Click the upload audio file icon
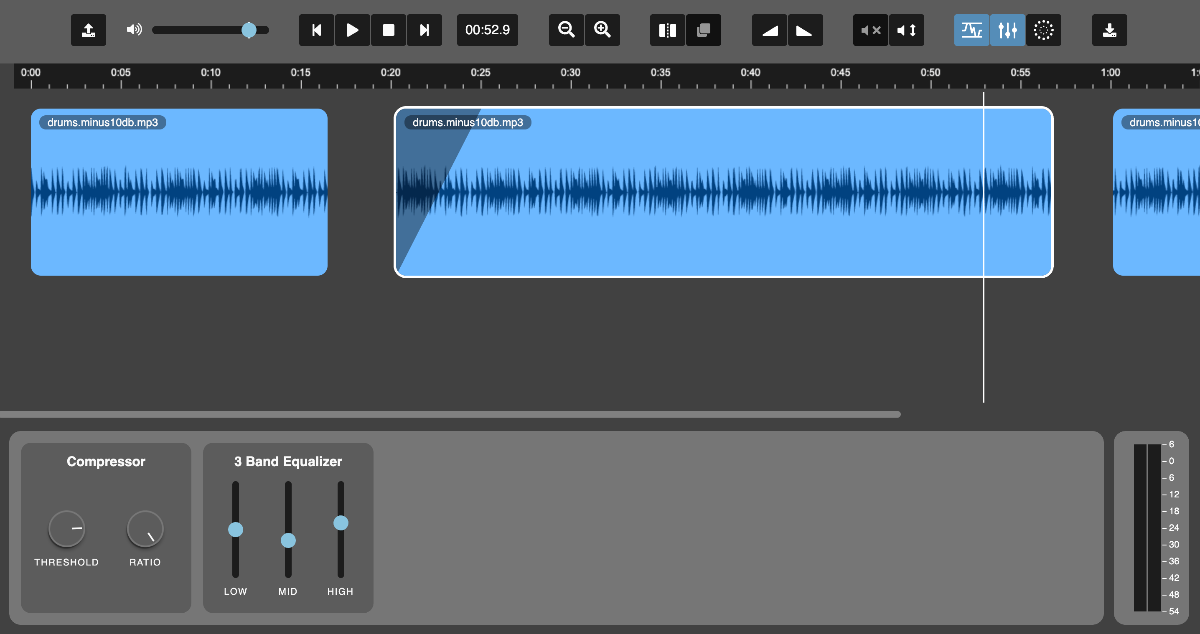The image size is (1200, 634). pyautogui.click(x=88, y=30)
